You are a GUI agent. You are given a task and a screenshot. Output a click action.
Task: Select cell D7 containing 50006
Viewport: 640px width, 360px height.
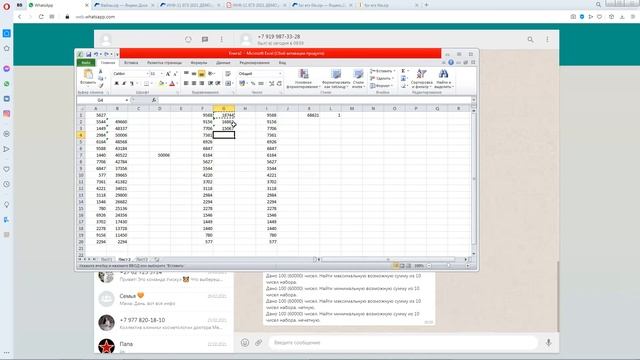tap(160, 155)
